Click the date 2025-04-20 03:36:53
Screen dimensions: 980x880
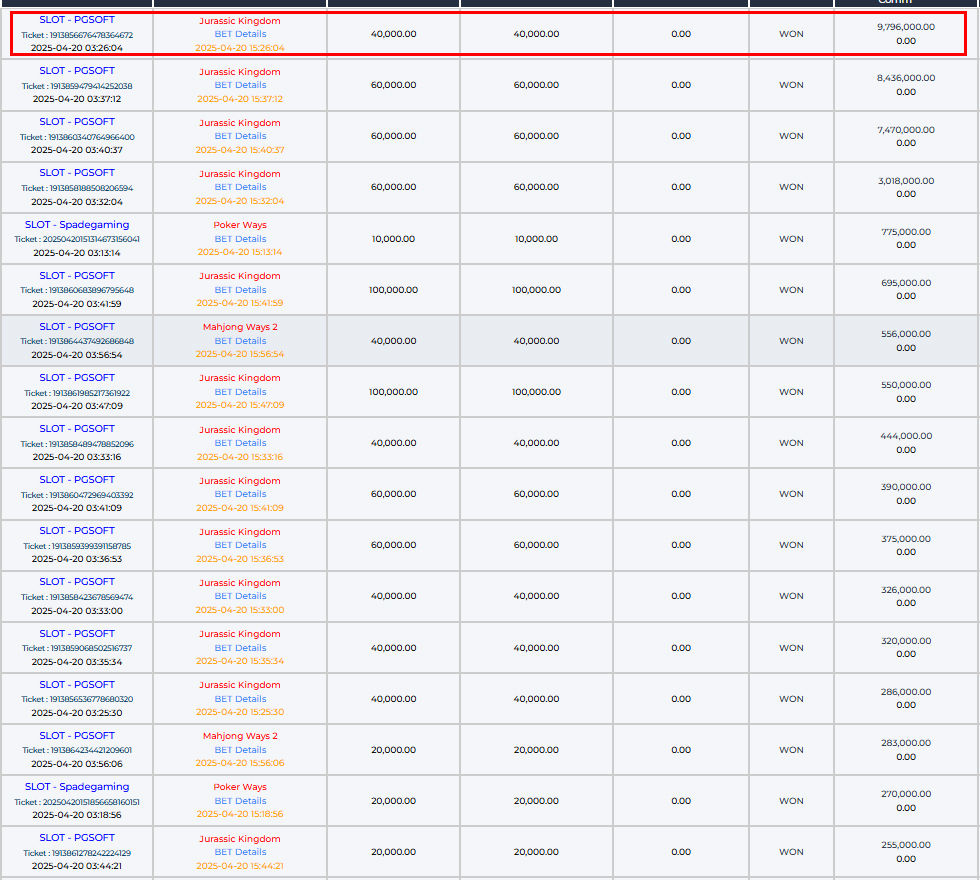pyautogui.click(x=77, y=559)
